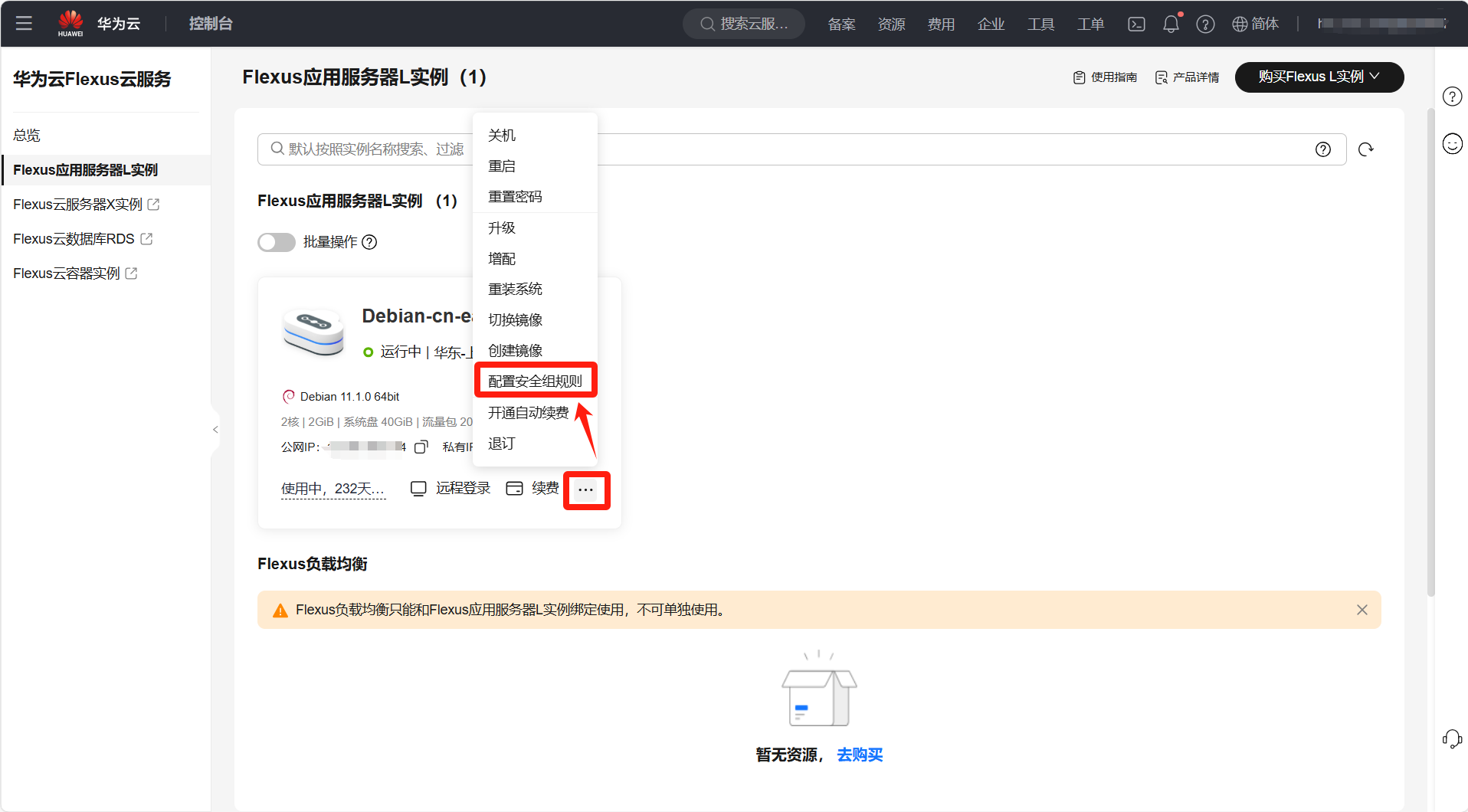Open the notifications bell
This screenshot has width=1468, height=812.
[x=1171, y=24]
